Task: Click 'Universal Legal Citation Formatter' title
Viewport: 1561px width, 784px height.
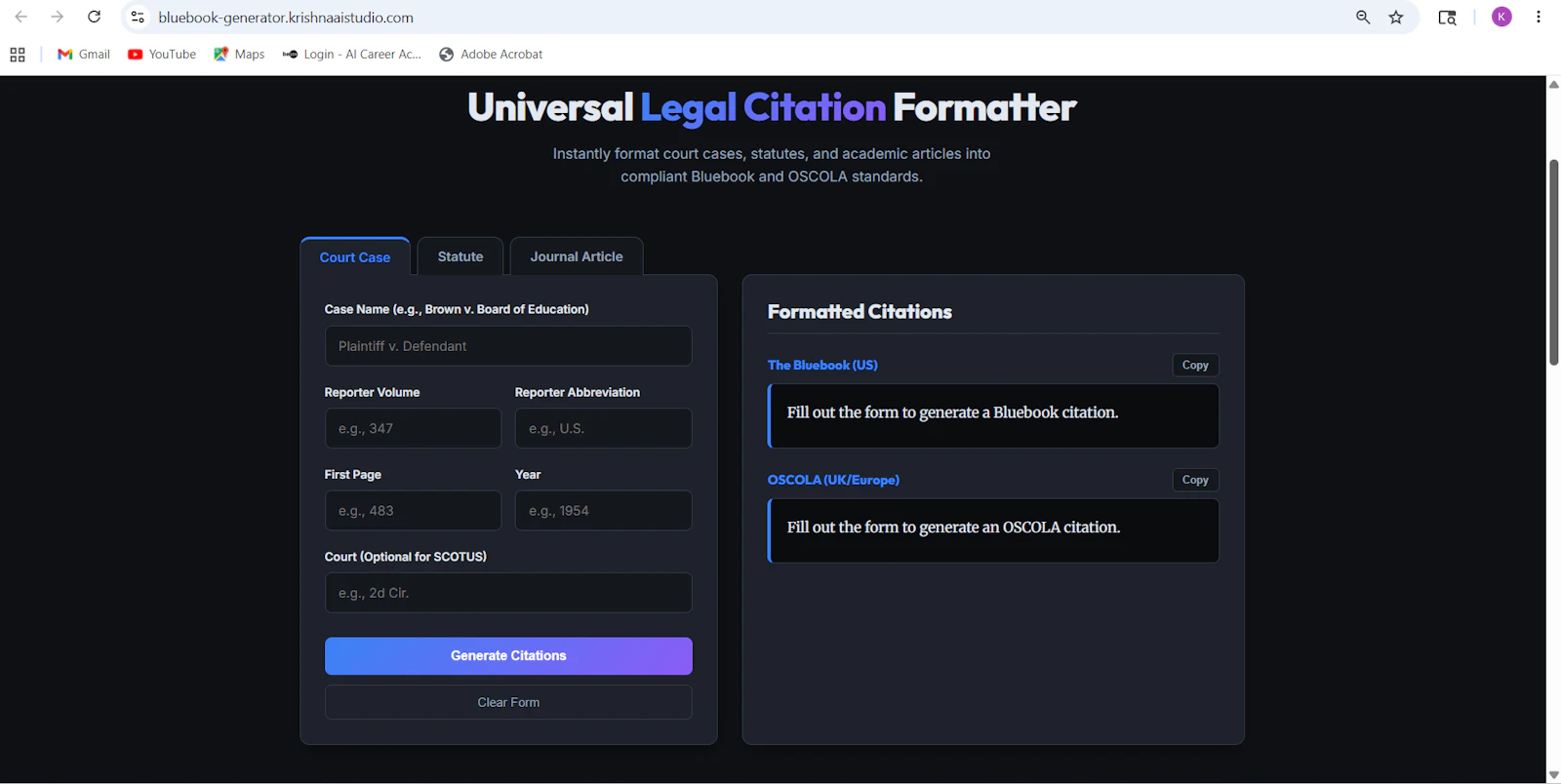Action: pyautogui.click(x=772, y=107)
